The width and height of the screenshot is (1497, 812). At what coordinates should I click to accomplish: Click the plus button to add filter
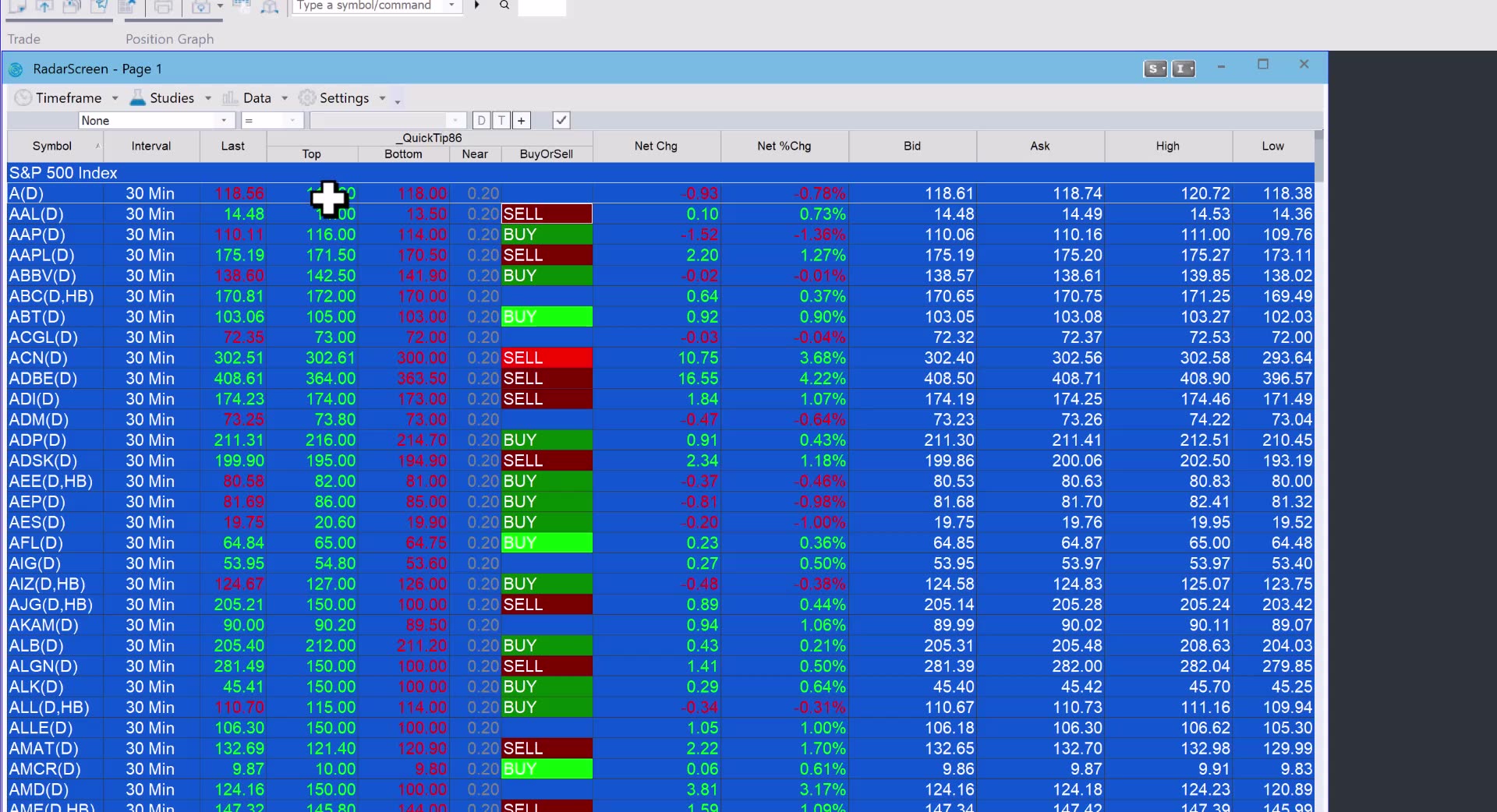coord(520,120)
